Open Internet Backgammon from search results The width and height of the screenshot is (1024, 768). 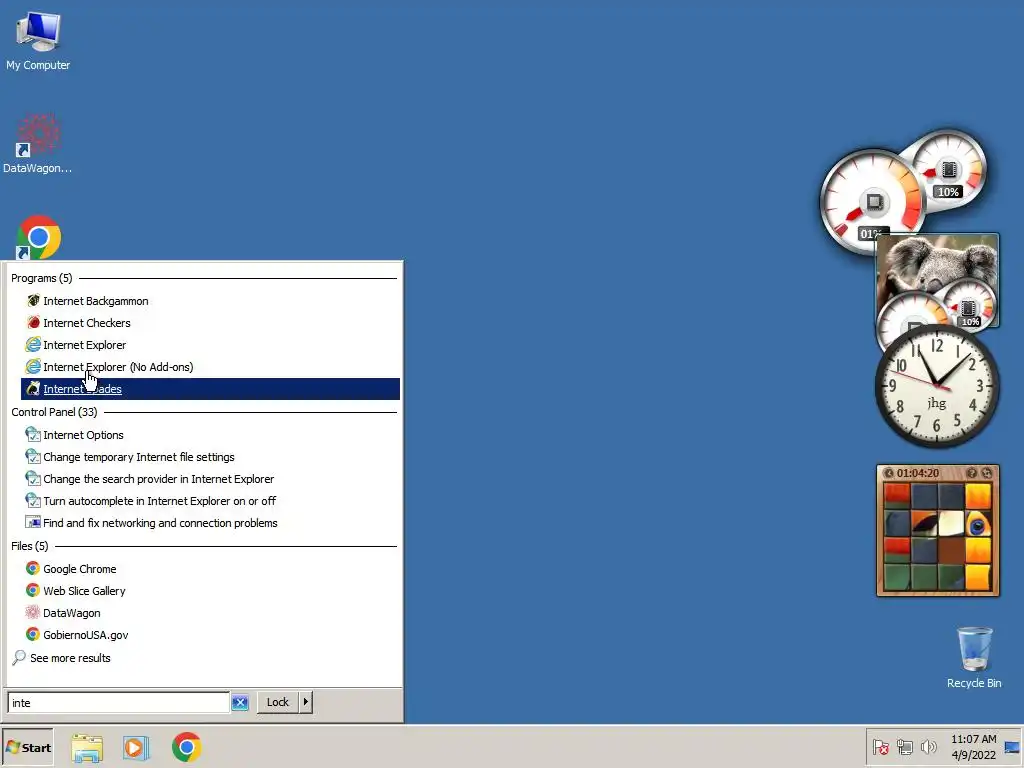pos(210,301)
